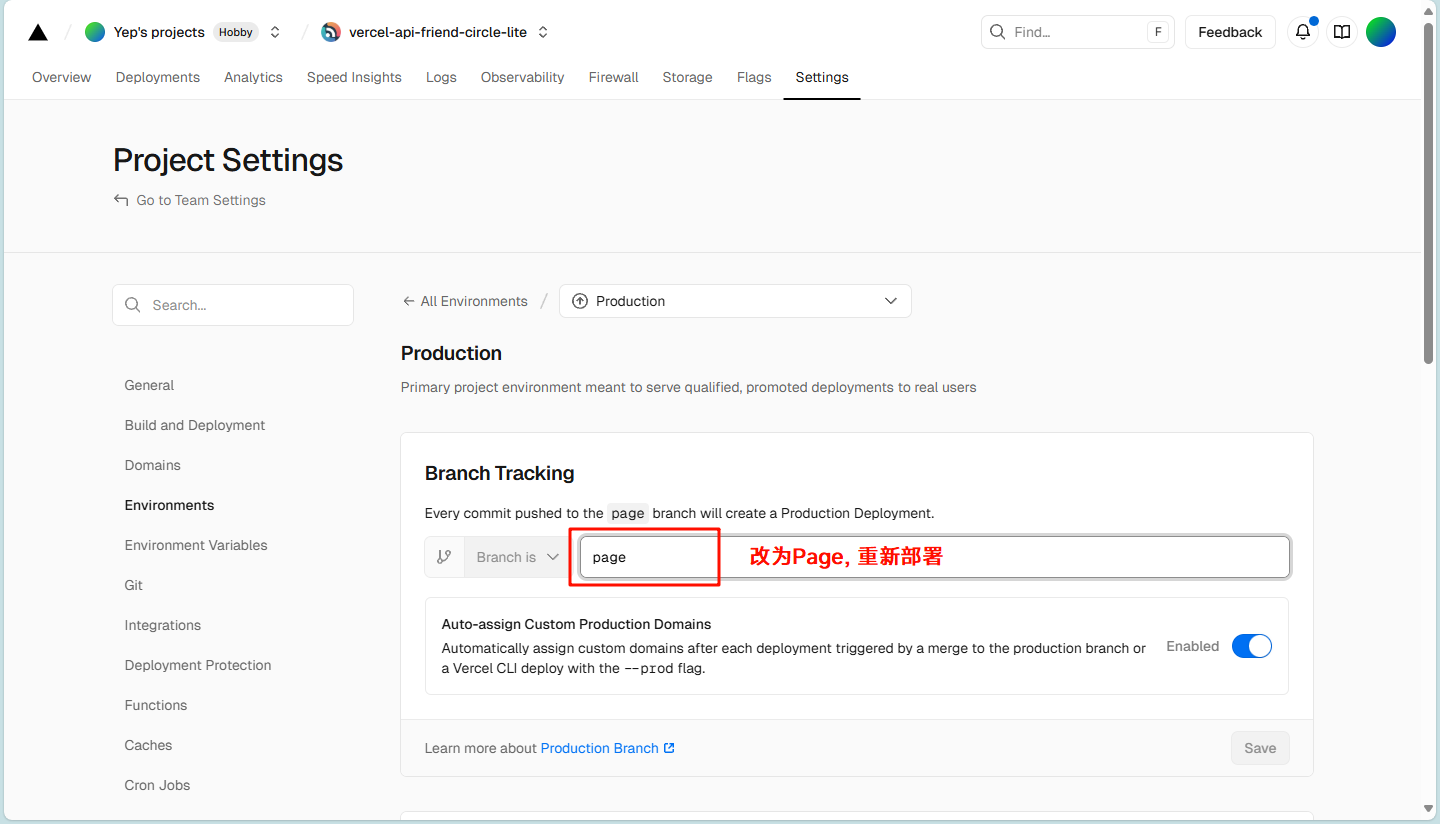
Task: Select Environments in the settings sidebar
Action: (x=169, y=505)
